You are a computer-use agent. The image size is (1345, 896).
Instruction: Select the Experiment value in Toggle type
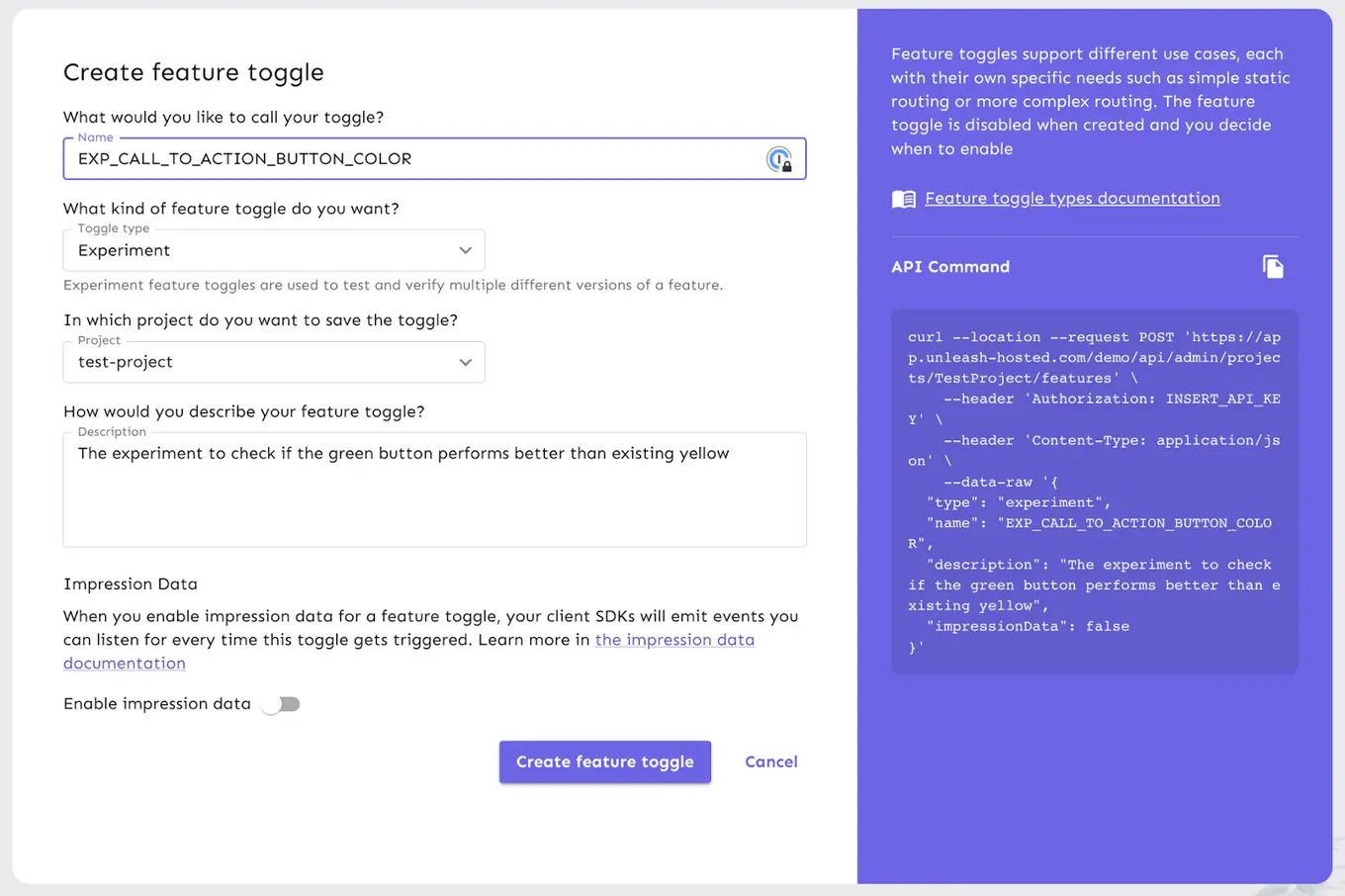click(123, 250)
